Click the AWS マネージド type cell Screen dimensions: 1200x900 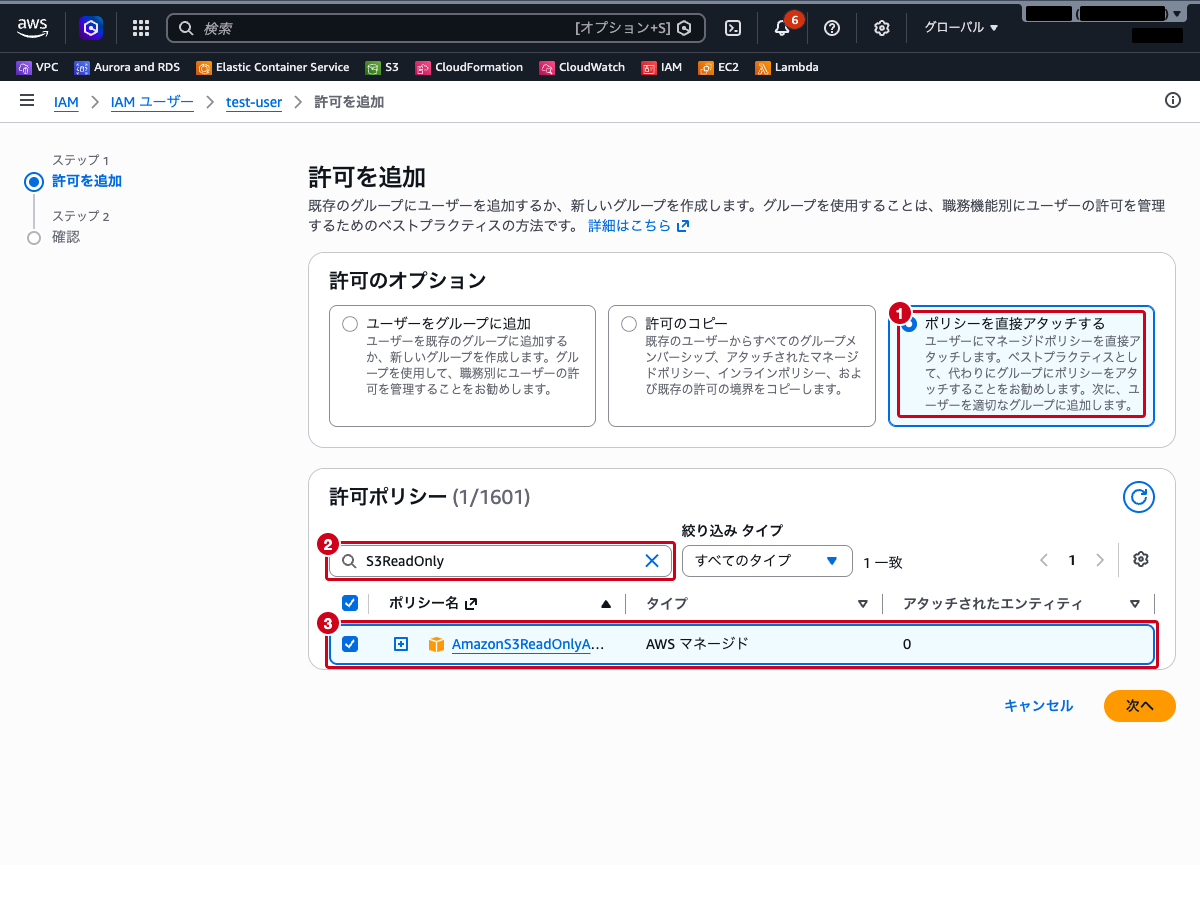pos(697,644)
